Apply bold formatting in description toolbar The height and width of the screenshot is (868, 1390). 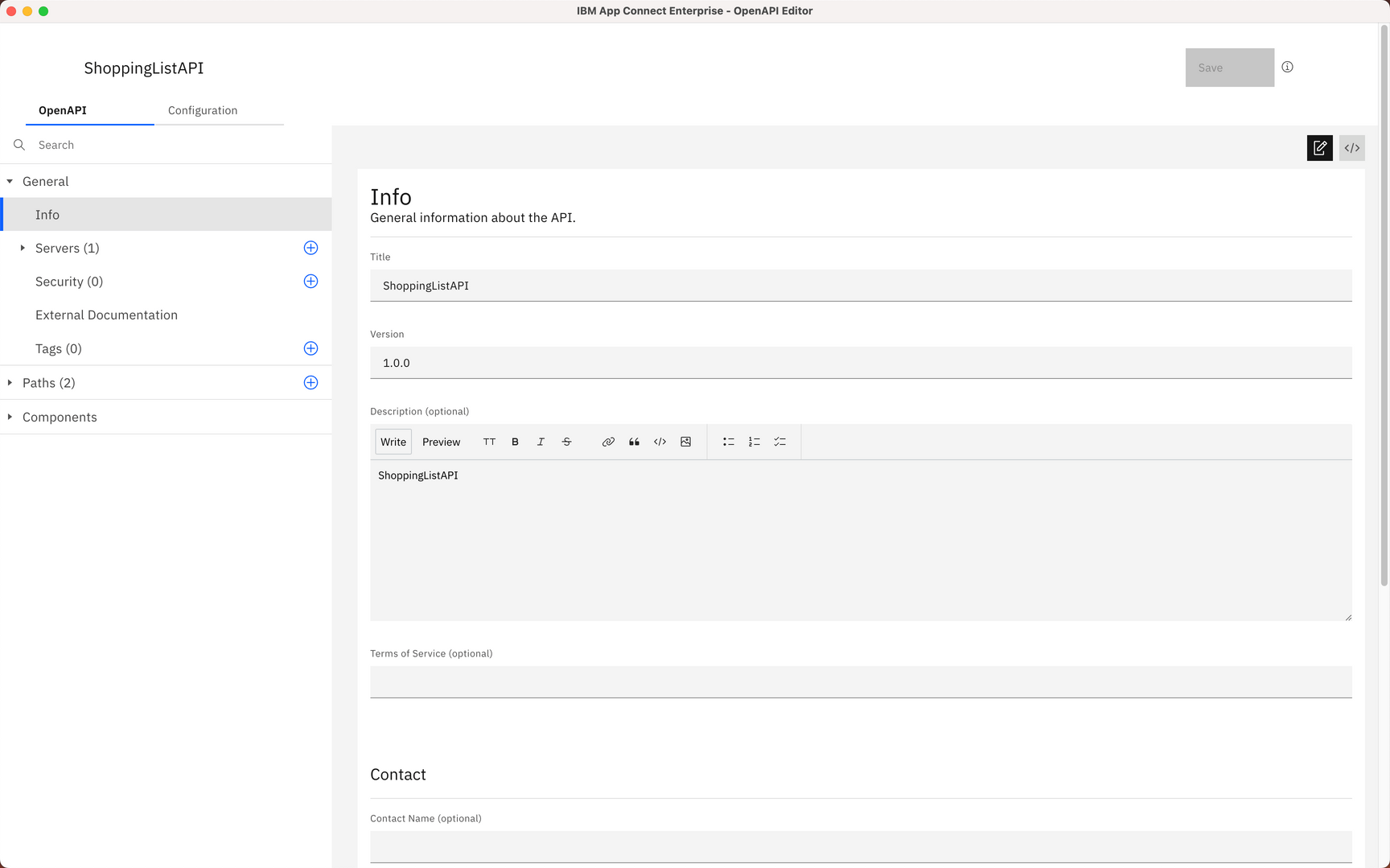point(515,442)
